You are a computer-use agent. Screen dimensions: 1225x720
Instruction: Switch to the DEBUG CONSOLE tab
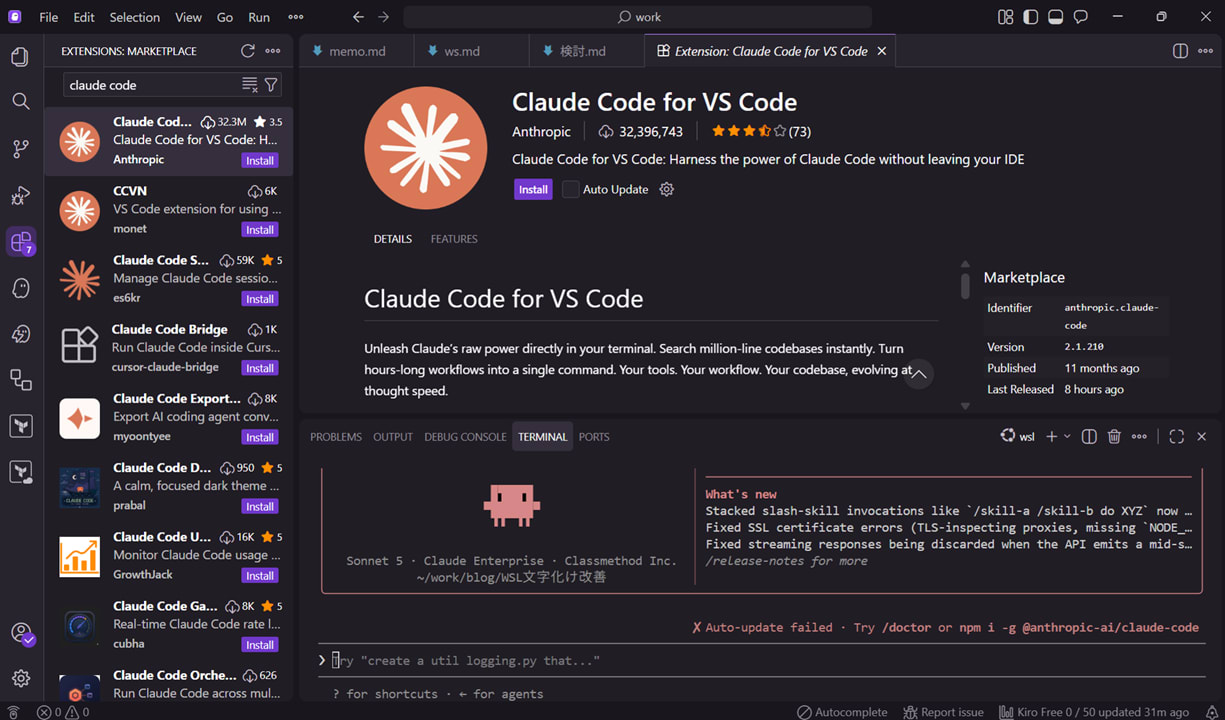coord(465,437)
